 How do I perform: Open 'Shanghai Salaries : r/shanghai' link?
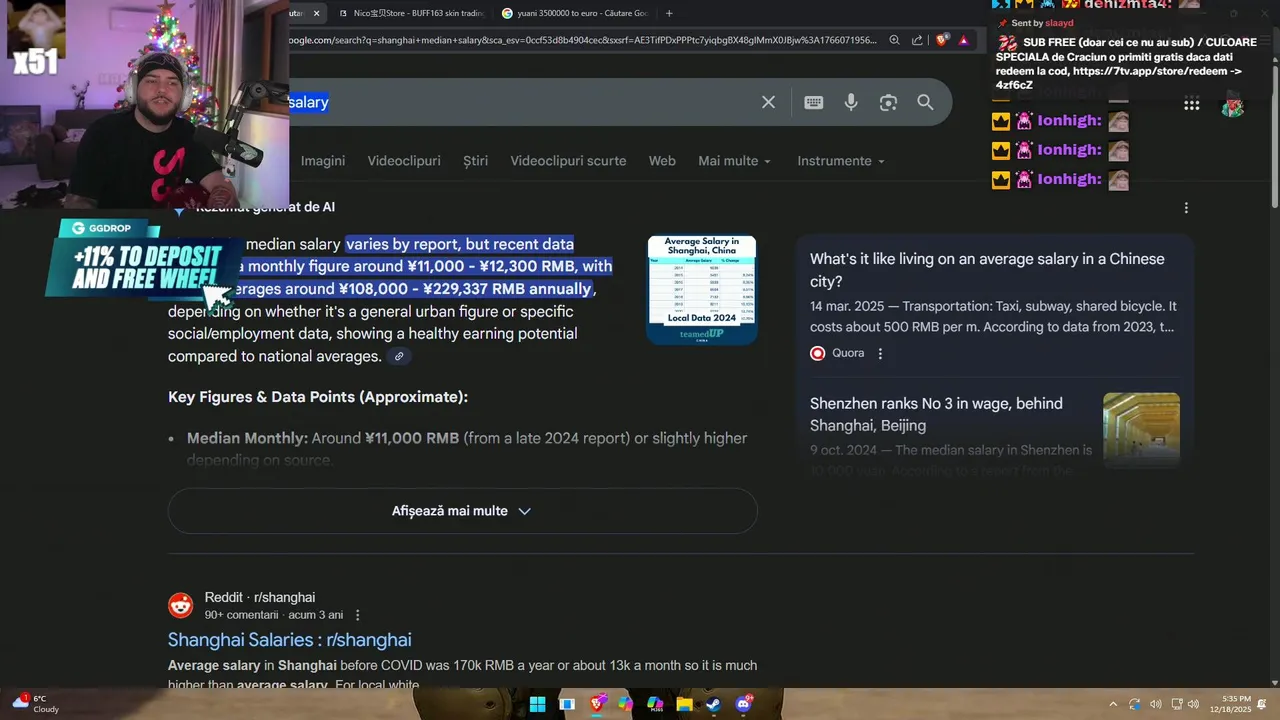pyautogui.click(x=289, y=640)
